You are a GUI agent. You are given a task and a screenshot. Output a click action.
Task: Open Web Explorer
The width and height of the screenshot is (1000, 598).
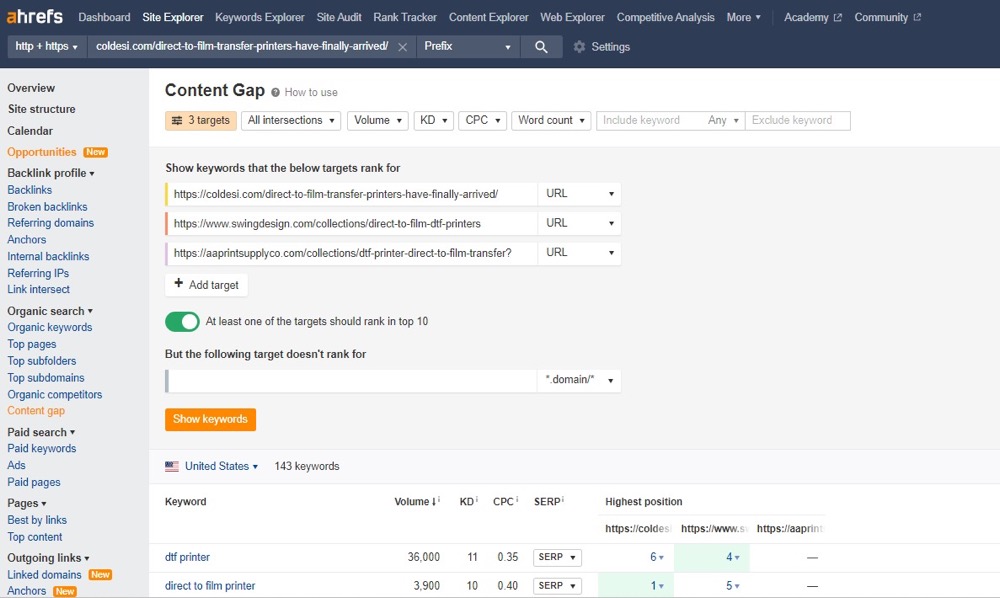572,17
